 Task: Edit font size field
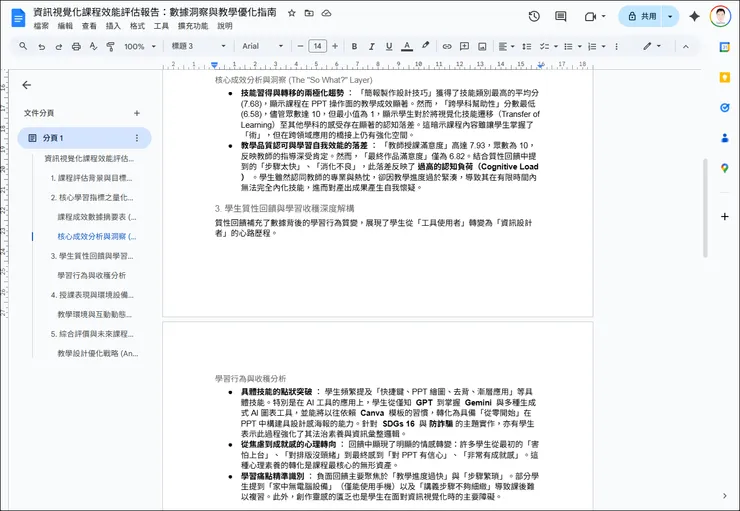pyautogui.click(x=318, y=46)
